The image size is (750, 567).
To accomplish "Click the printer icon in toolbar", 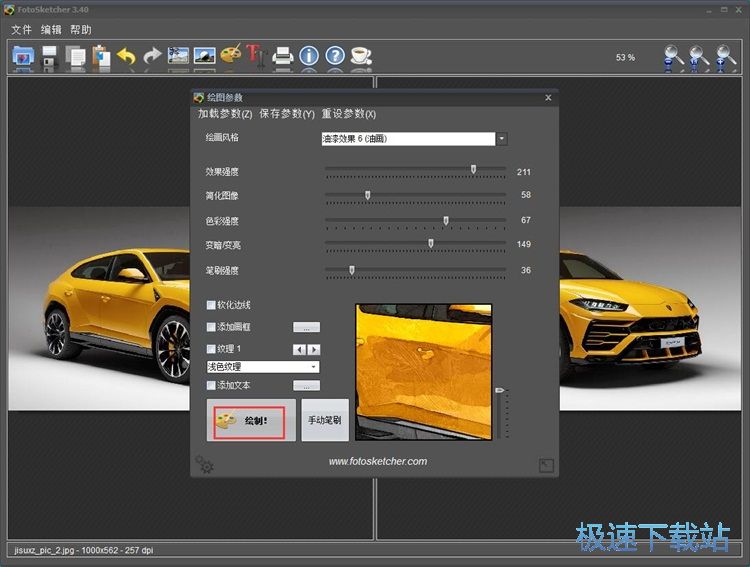I will click(283, 56).
